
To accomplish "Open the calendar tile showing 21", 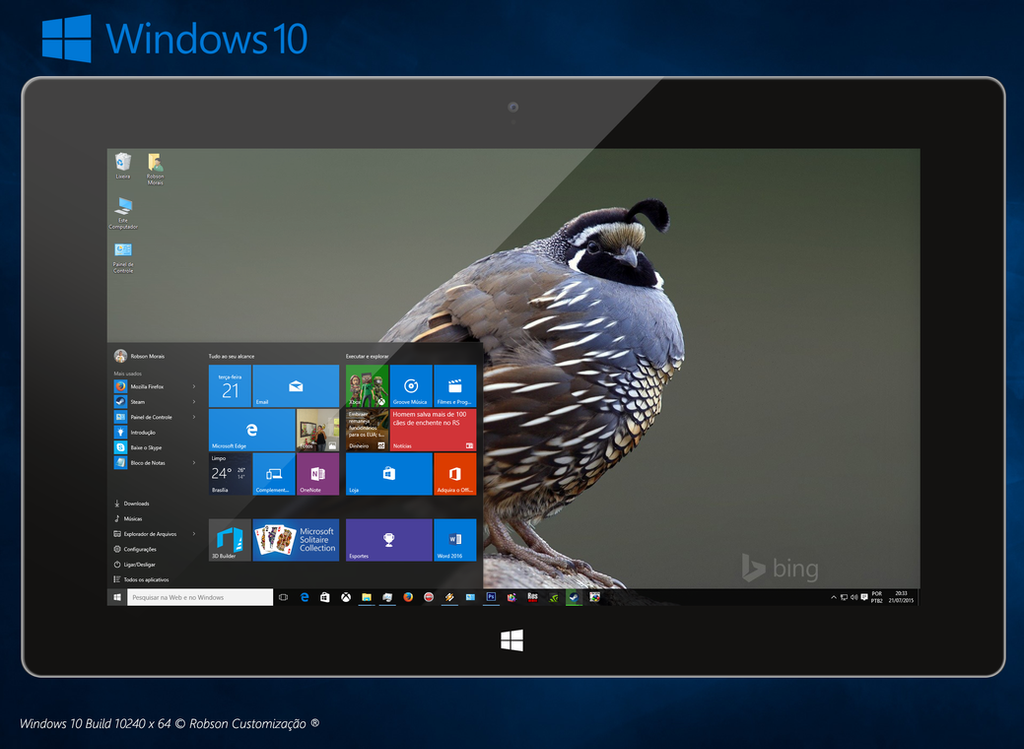I will click(230, 386).
